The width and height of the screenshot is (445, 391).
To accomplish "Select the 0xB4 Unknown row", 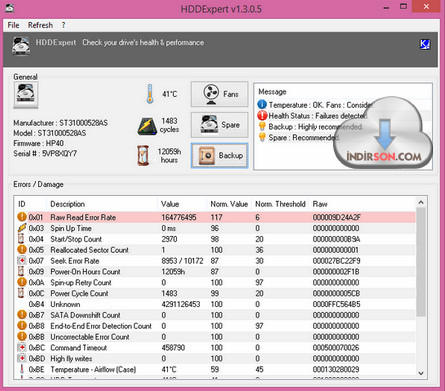I will point(215,304).
